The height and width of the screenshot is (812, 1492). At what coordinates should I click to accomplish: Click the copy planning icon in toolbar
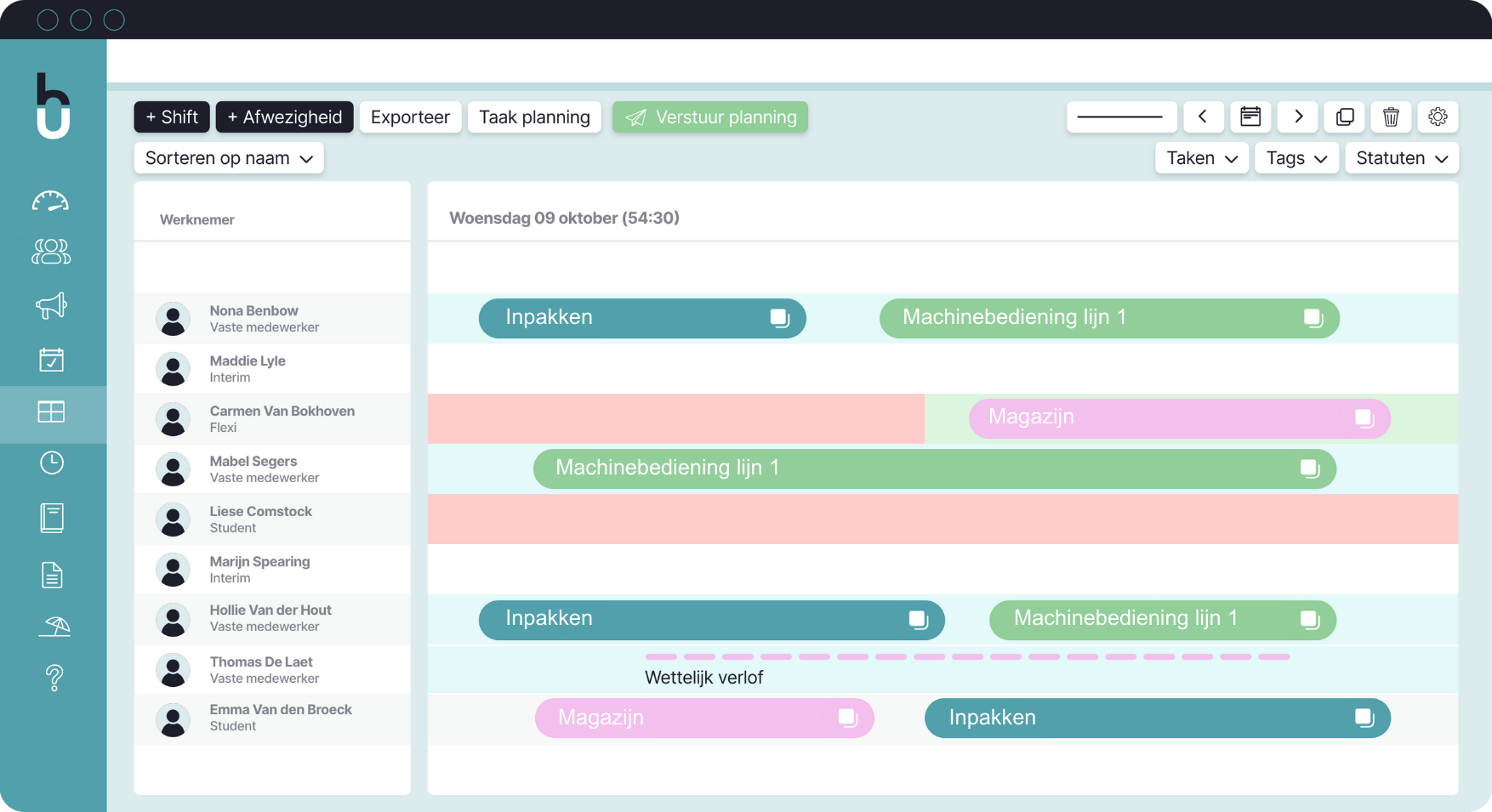[1345, 117]
